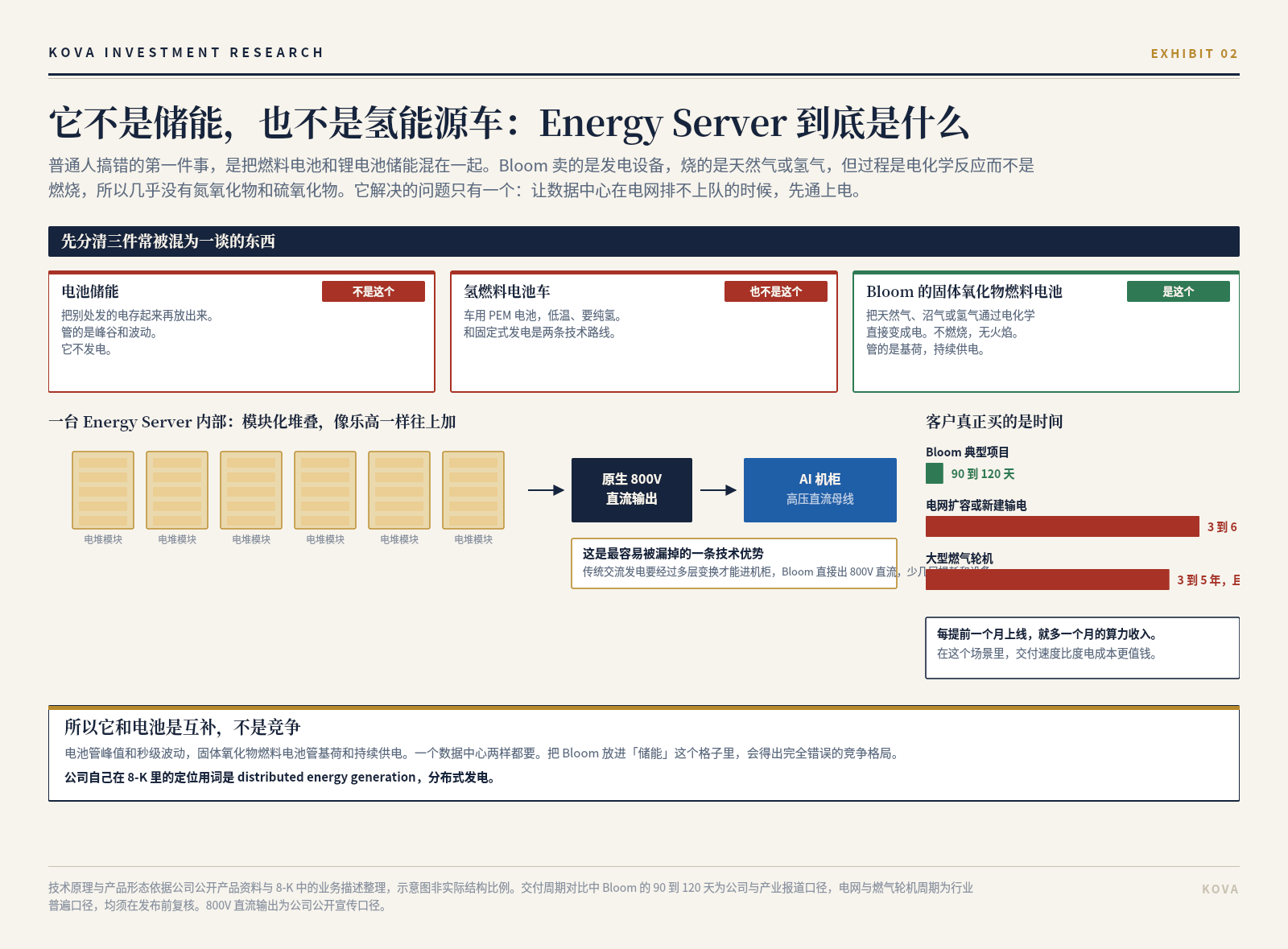Click the red "不是这个" badge
Image resolution: width=1288 pixels, height=949 pixels.
click(x=374, y=291)
